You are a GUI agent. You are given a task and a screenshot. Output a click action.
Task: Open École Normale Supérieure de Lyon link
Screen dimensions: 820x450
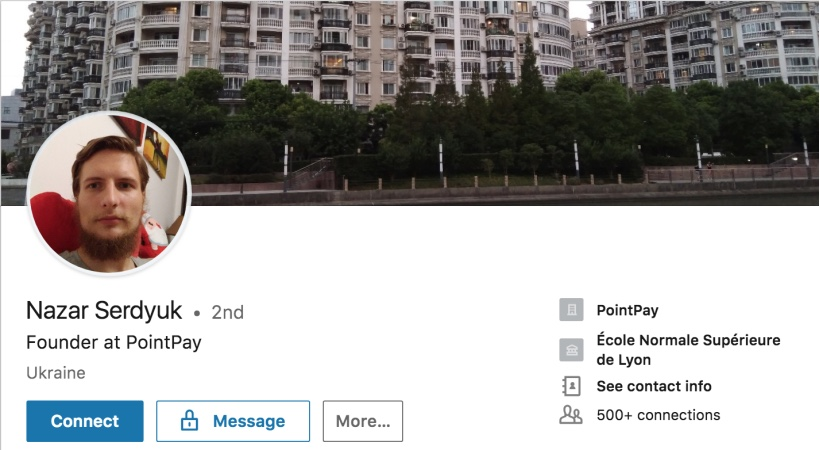click(x=688, y=350)
